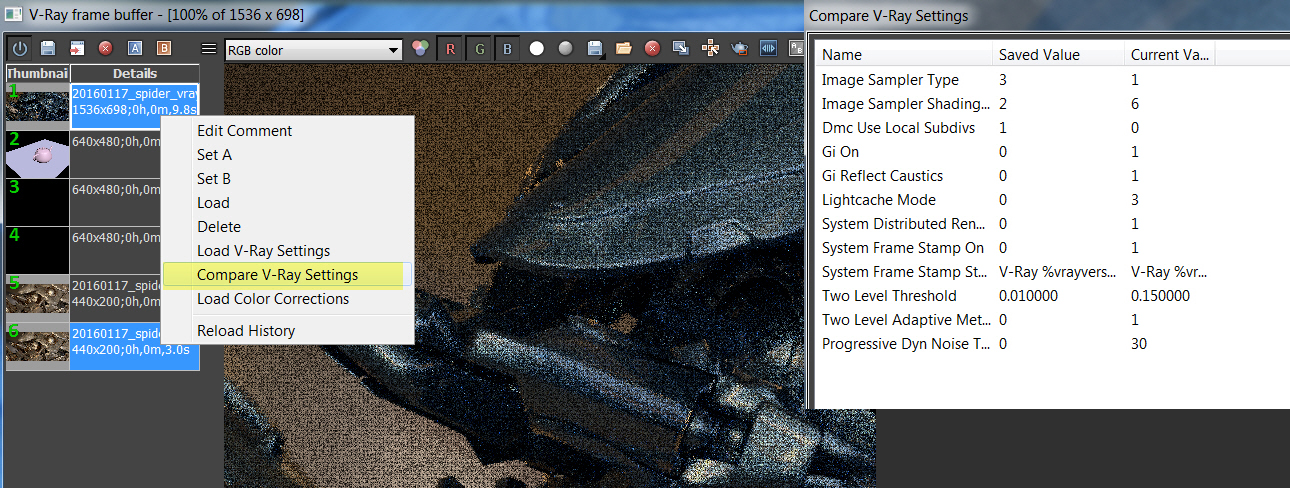Save image to history via floppy icon
Screen dimensions: 1290x488
pos(47,48)
